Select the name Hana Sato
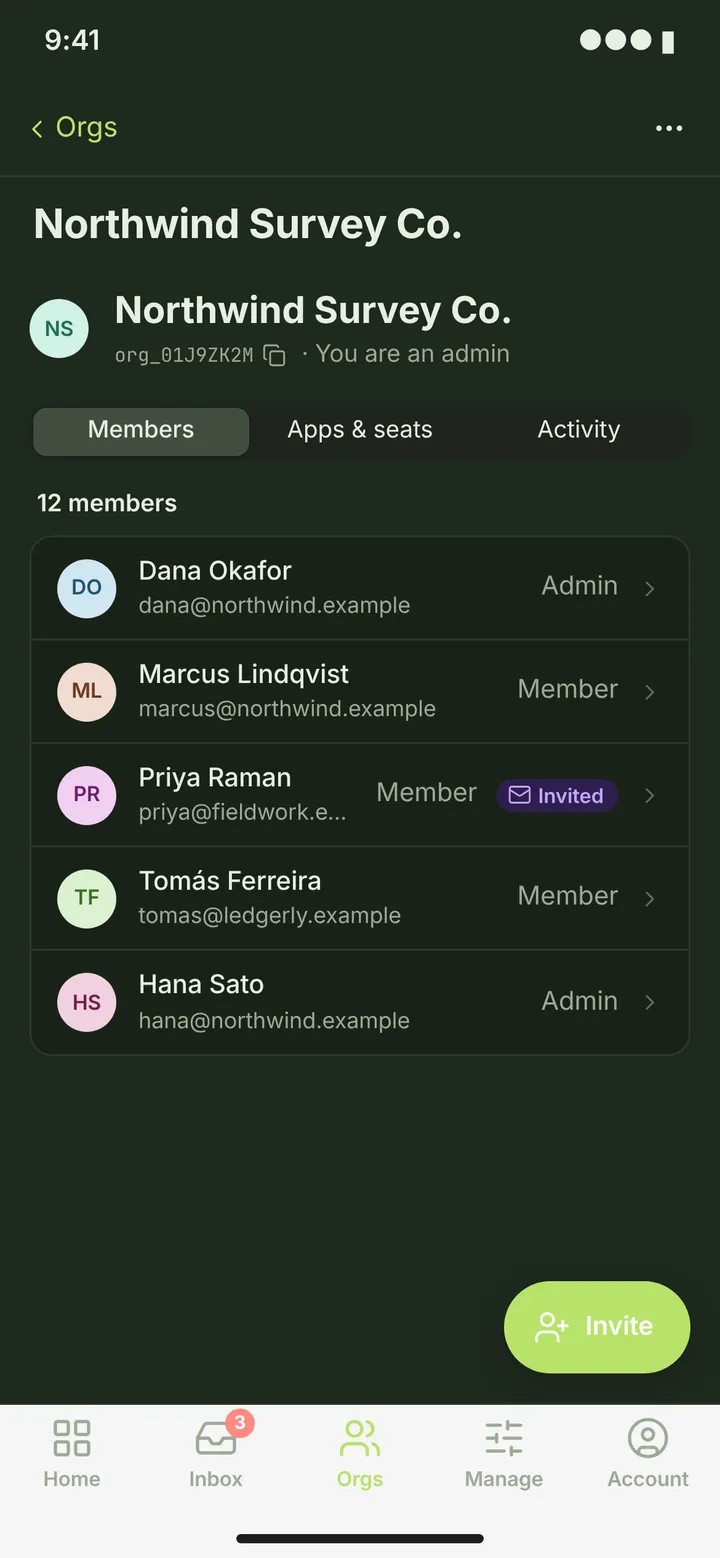Screen dimensions: 720x1558 tap(201, 985)
